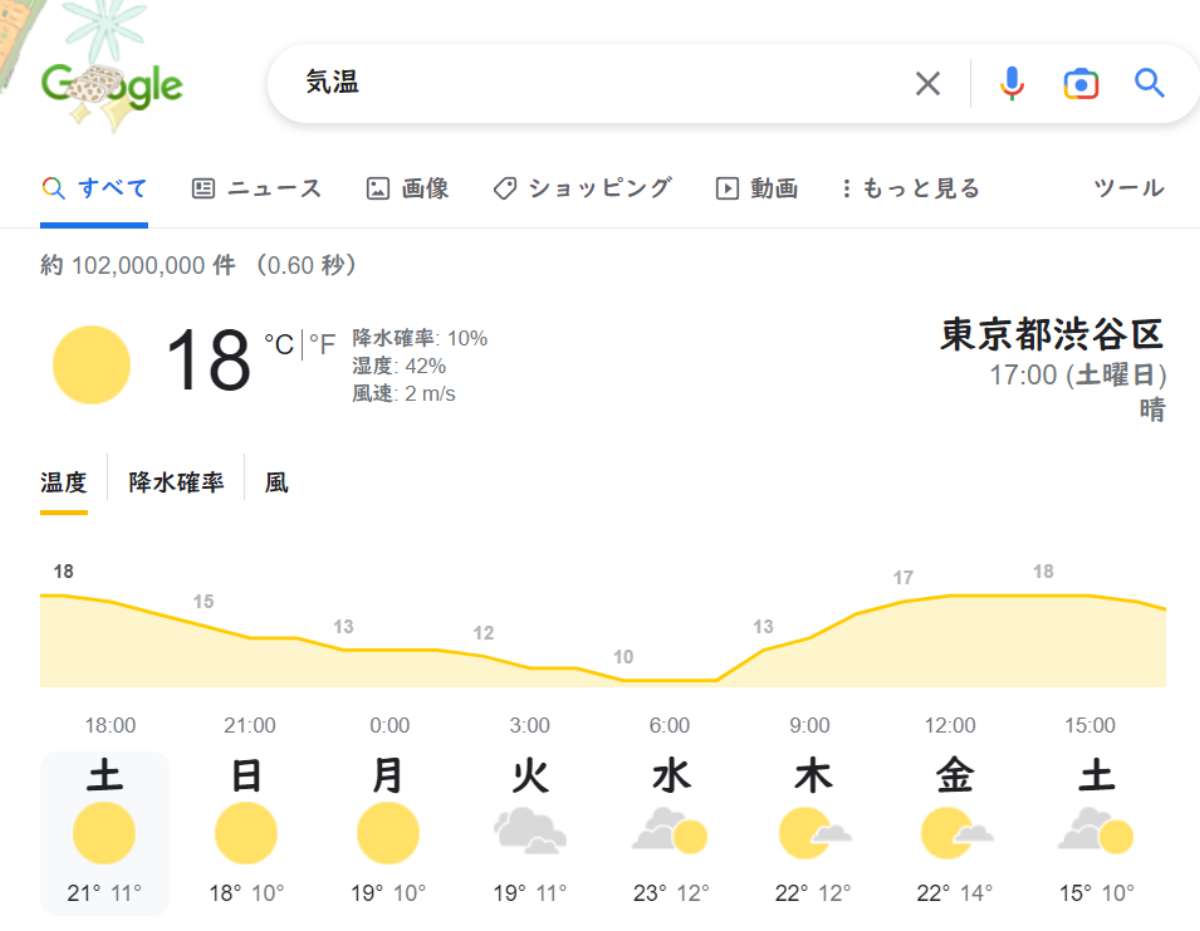1200x931 pixels.
Task: Click the voice search microphone icon
Action: 1012,84
